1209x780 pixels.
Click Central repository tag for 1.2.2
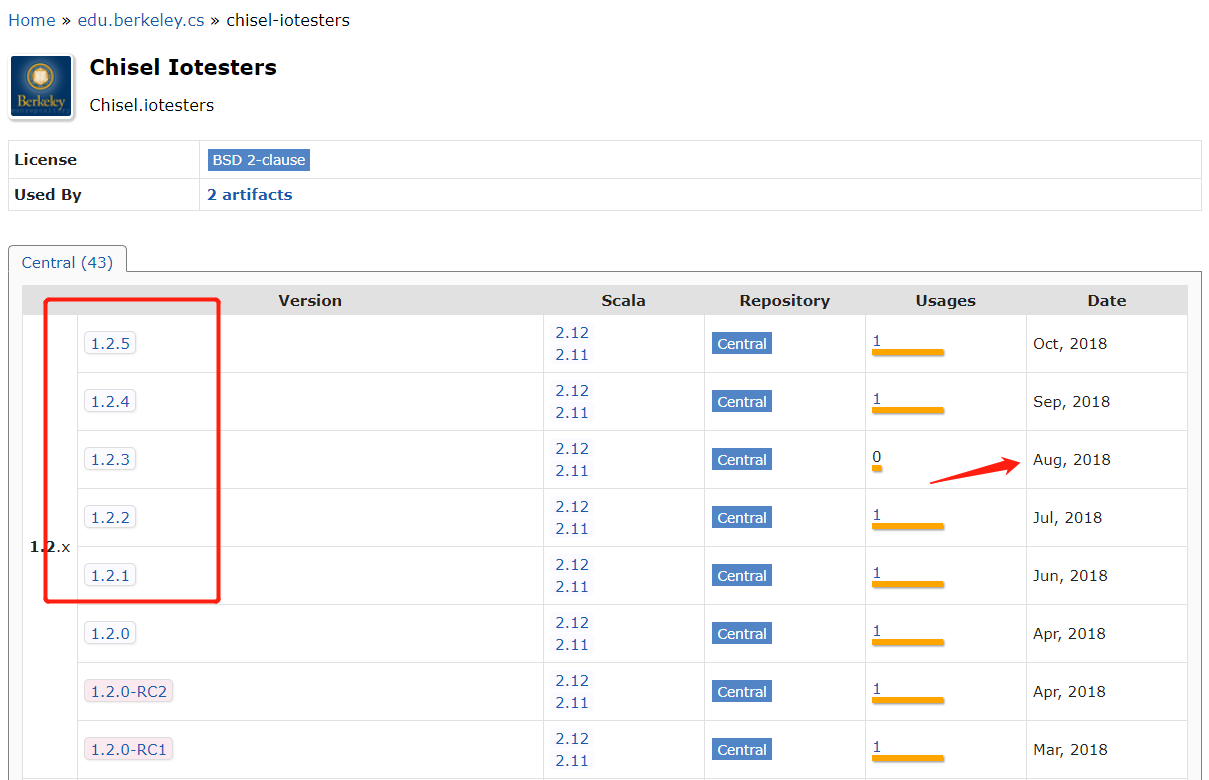(742, 518)
